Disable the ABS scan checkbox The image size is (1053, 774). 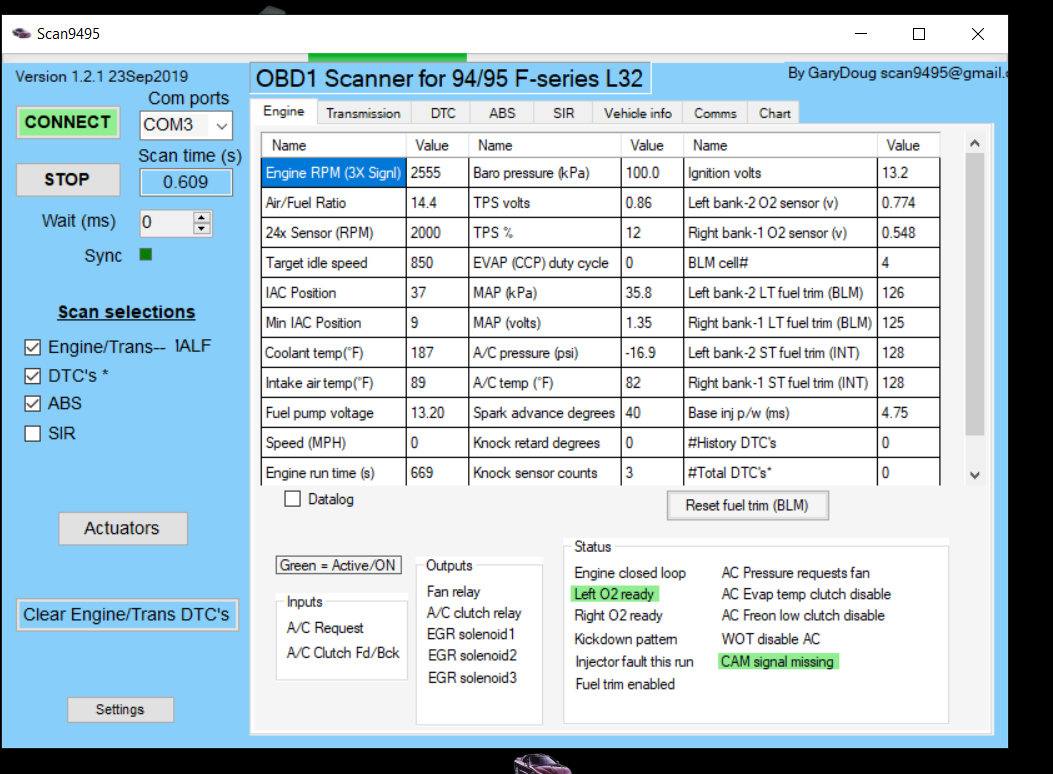tap(33, 404)
